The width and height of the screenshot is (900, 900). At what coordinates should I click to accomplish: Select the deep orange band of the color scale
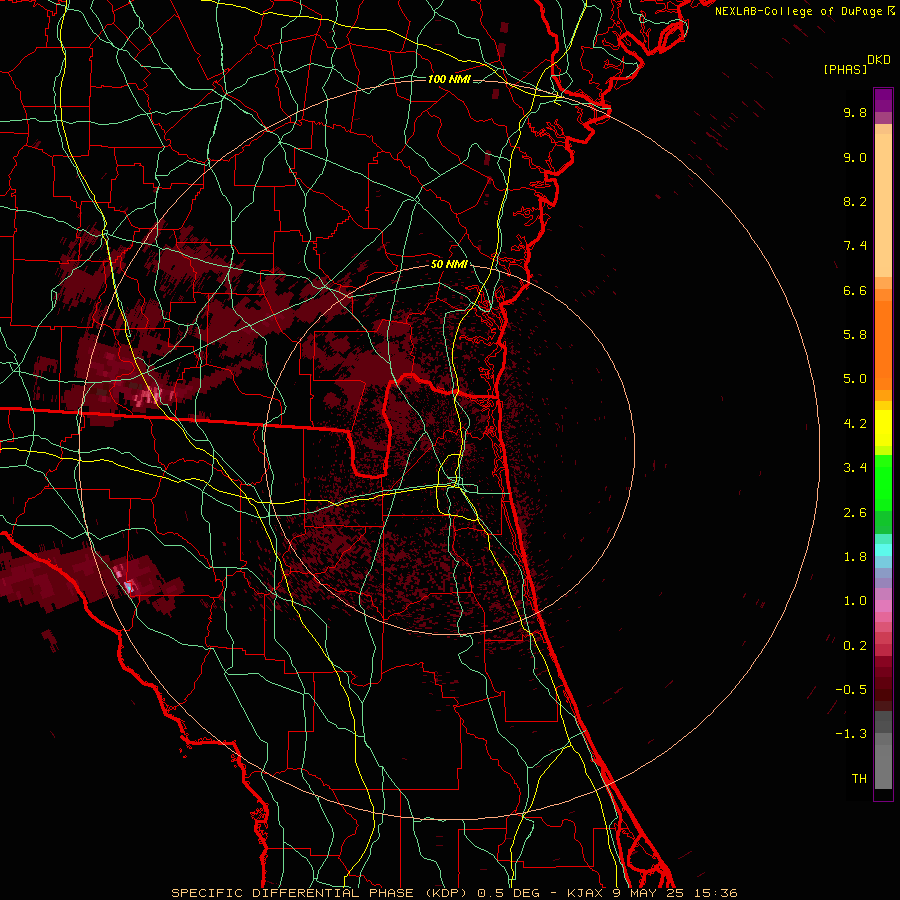pos(883,345)
